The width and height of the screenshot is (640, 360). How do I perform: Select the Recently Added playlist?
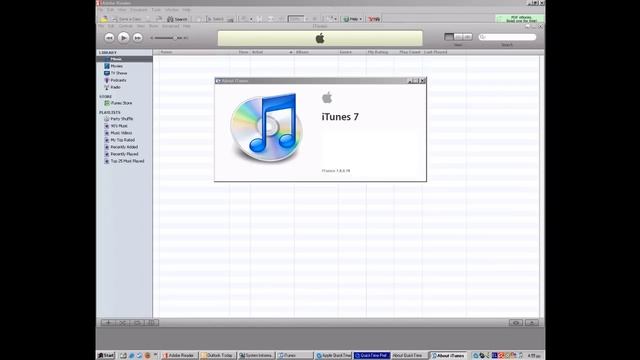coord(124,147)
